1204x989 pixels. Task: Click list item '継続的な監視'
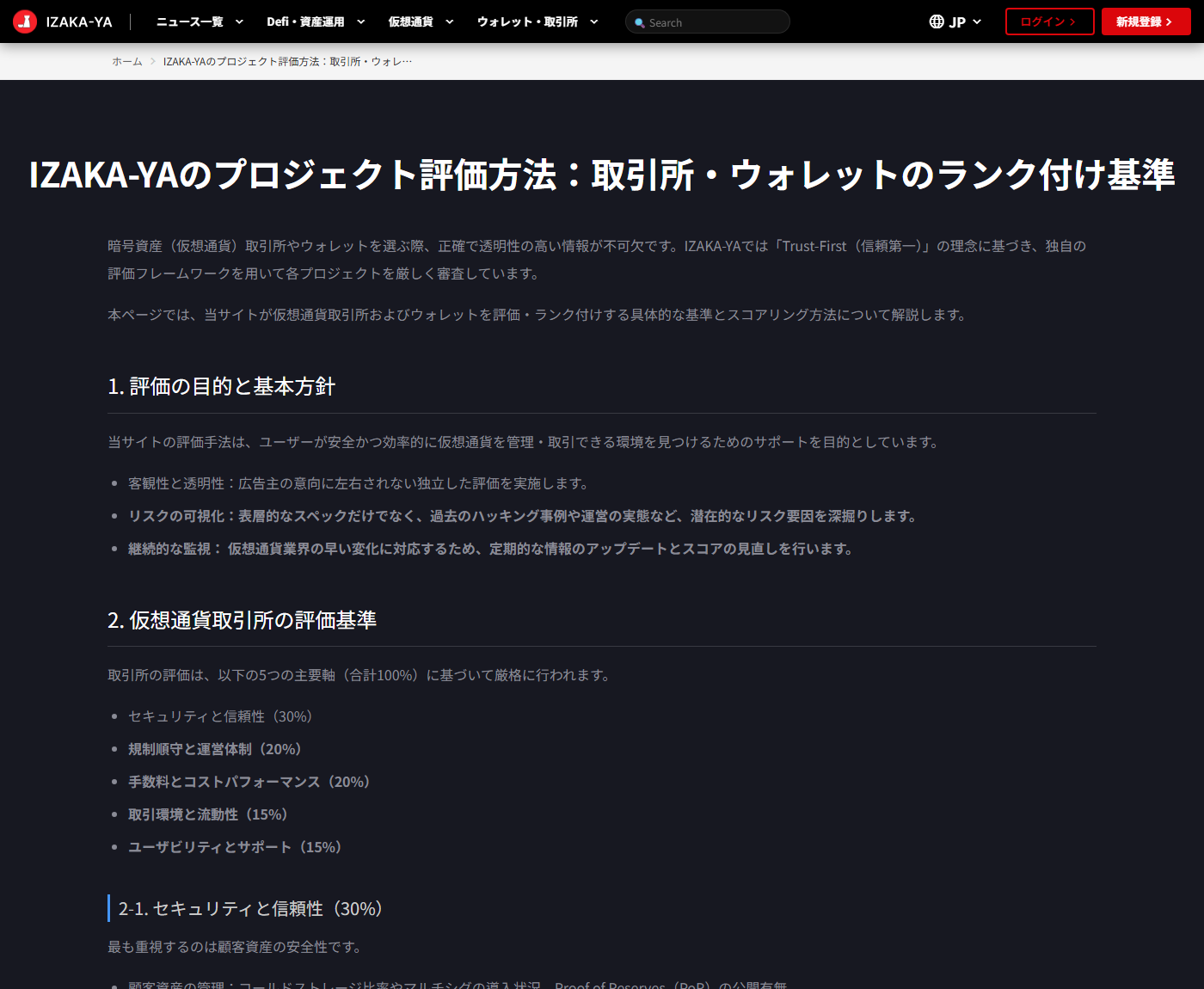pos(490,549)
